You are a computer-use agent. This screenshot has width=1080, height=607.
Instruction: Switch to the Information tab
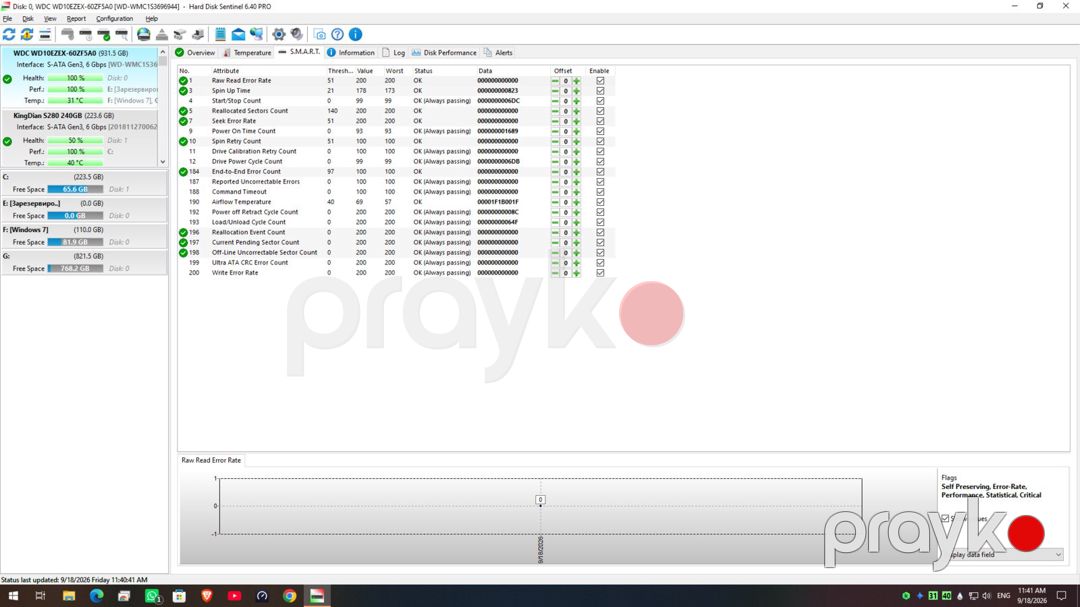pyautogui.click(x=351, y=52)
